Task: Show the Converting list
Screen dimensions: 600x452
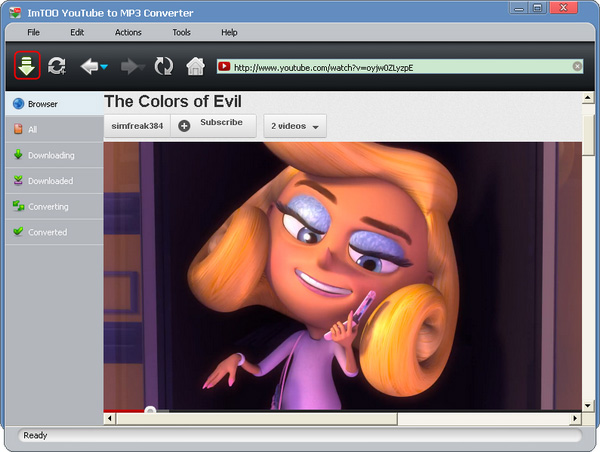Action: click(55, 206)
